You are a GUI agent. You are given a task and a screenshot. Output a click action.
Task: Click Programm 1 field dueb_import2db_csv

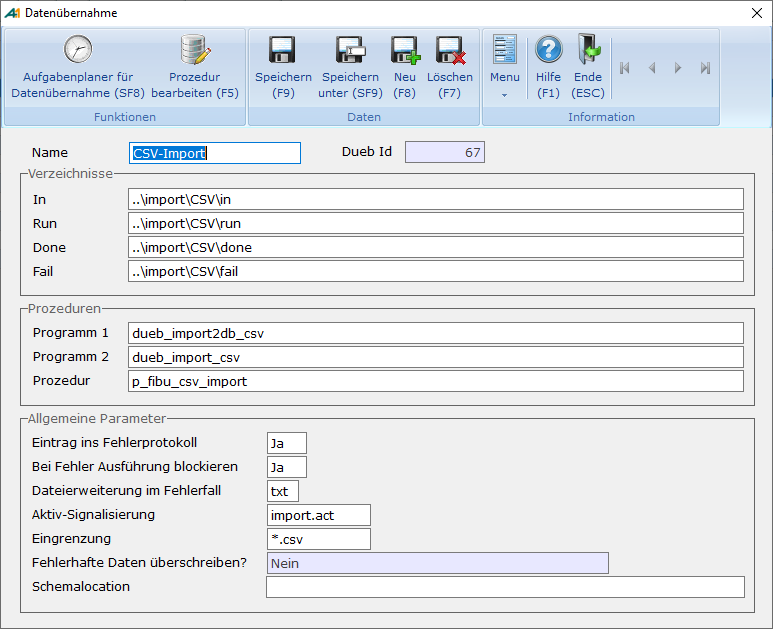(436, 333)
